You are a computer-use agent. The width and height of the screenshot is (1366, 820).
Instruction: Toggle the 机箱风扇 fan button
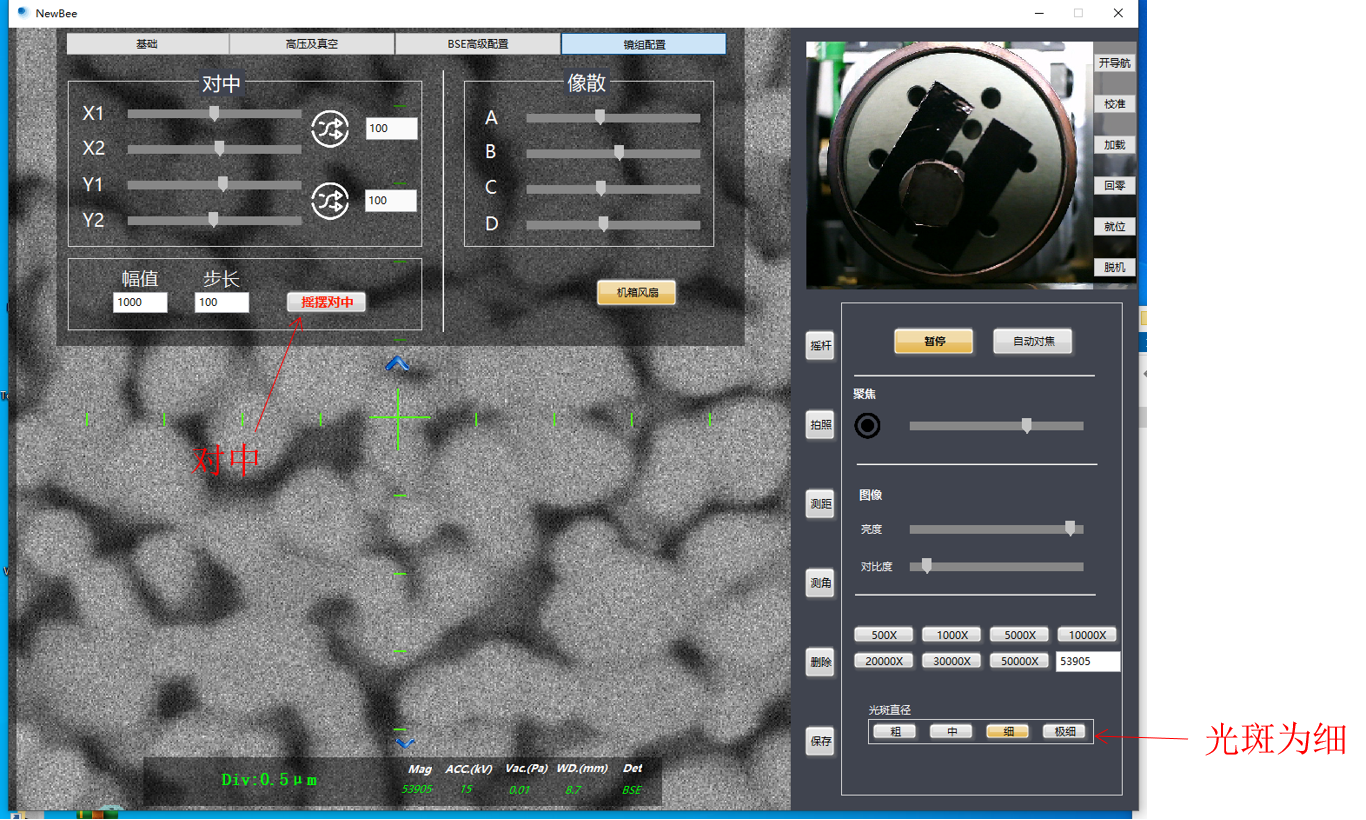[x=636, y=293]
